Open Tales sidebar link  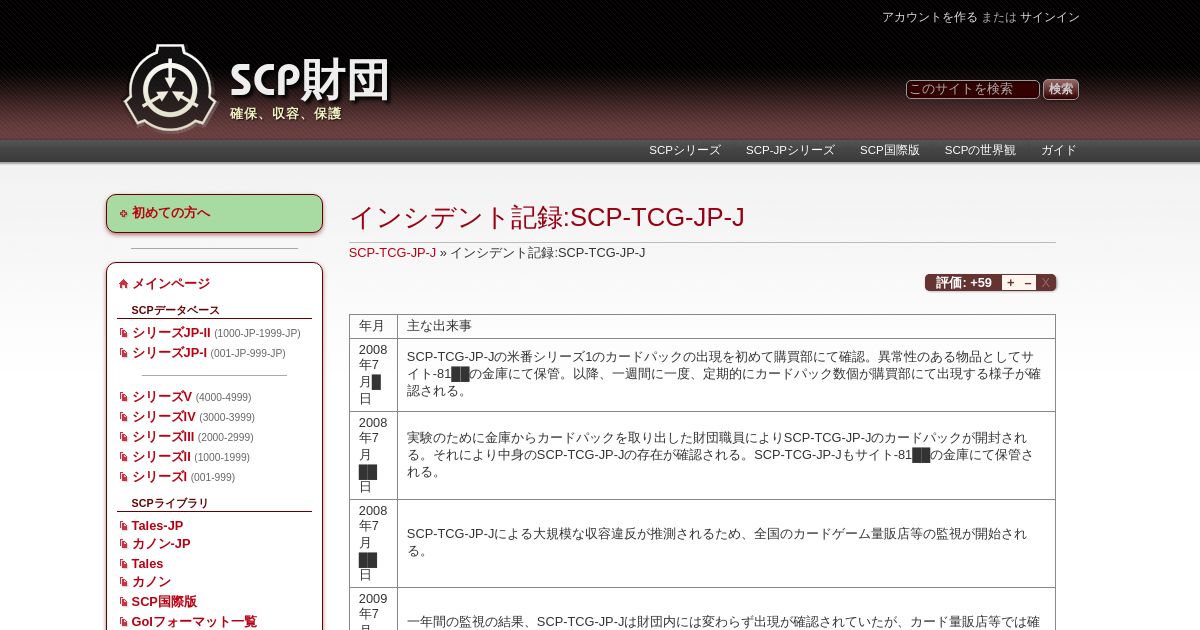(147, 564)
